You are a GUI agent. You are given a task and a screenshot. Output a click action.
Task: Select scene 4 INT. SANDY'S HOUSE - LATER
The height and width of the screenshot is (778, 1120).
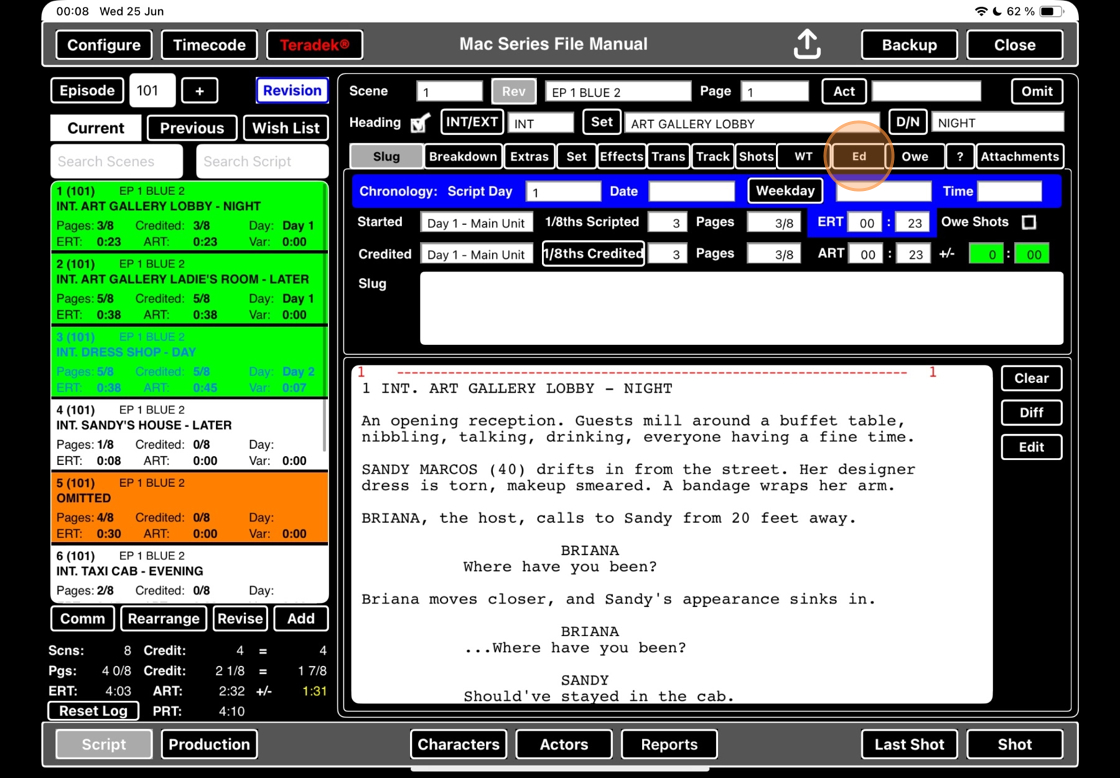[x=189, y=435]
